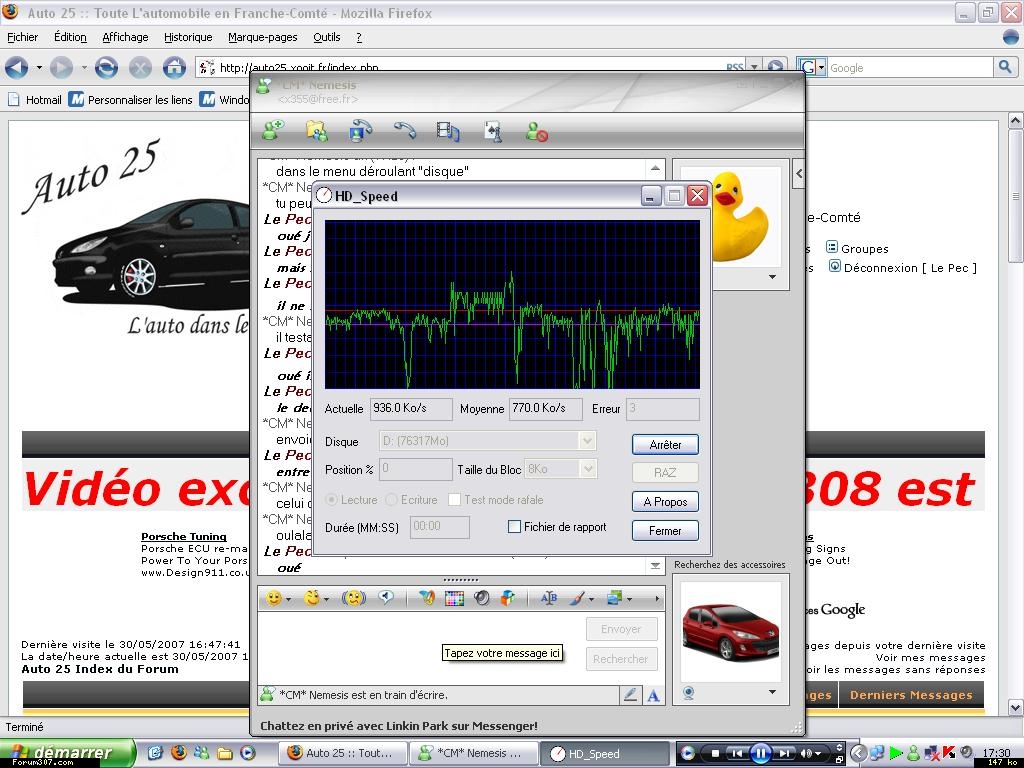This screenshot has height=768, width=1024.
Task: Click the share files folder icon
Action: click(x=316, y=131)
